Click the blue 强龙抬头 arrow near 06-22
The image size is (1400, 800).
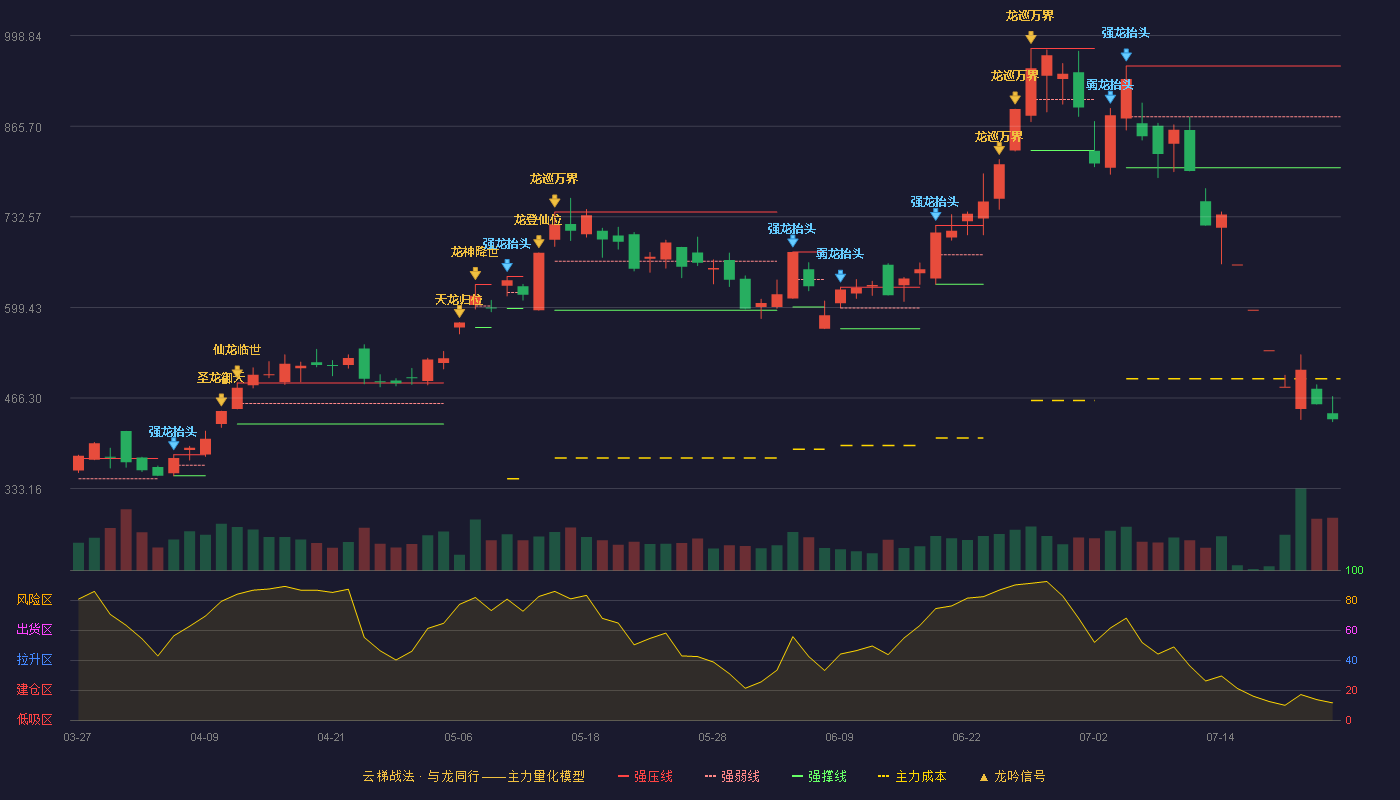936,214
